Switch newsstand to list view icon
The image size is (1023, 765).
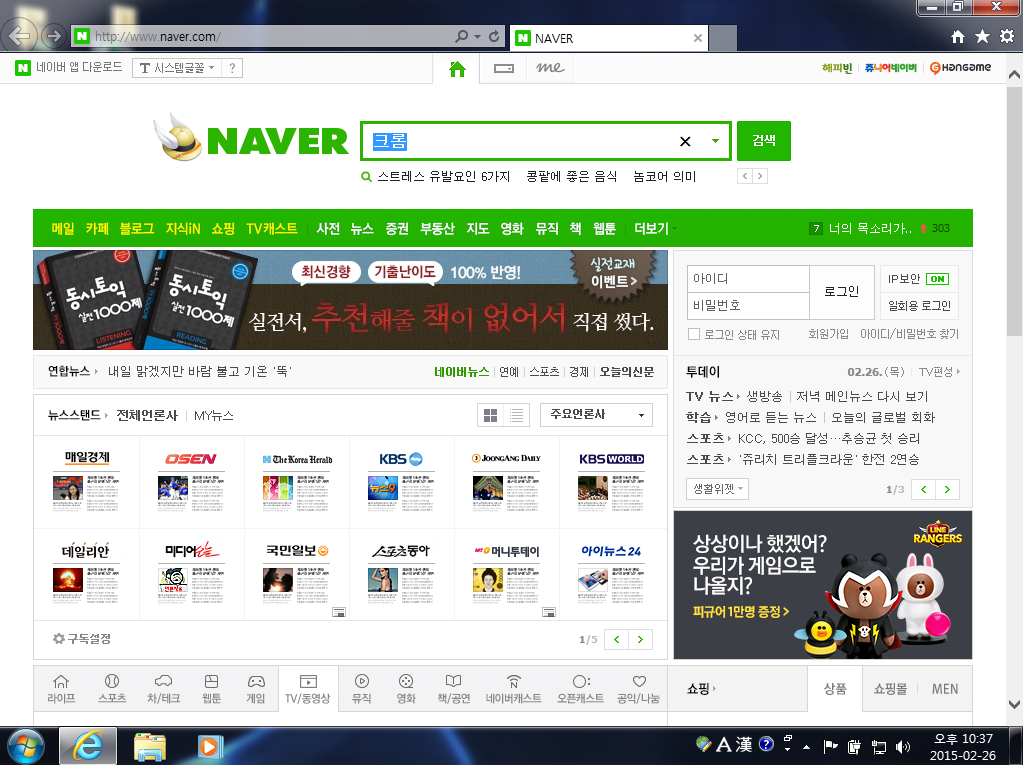tap(516, 415)
